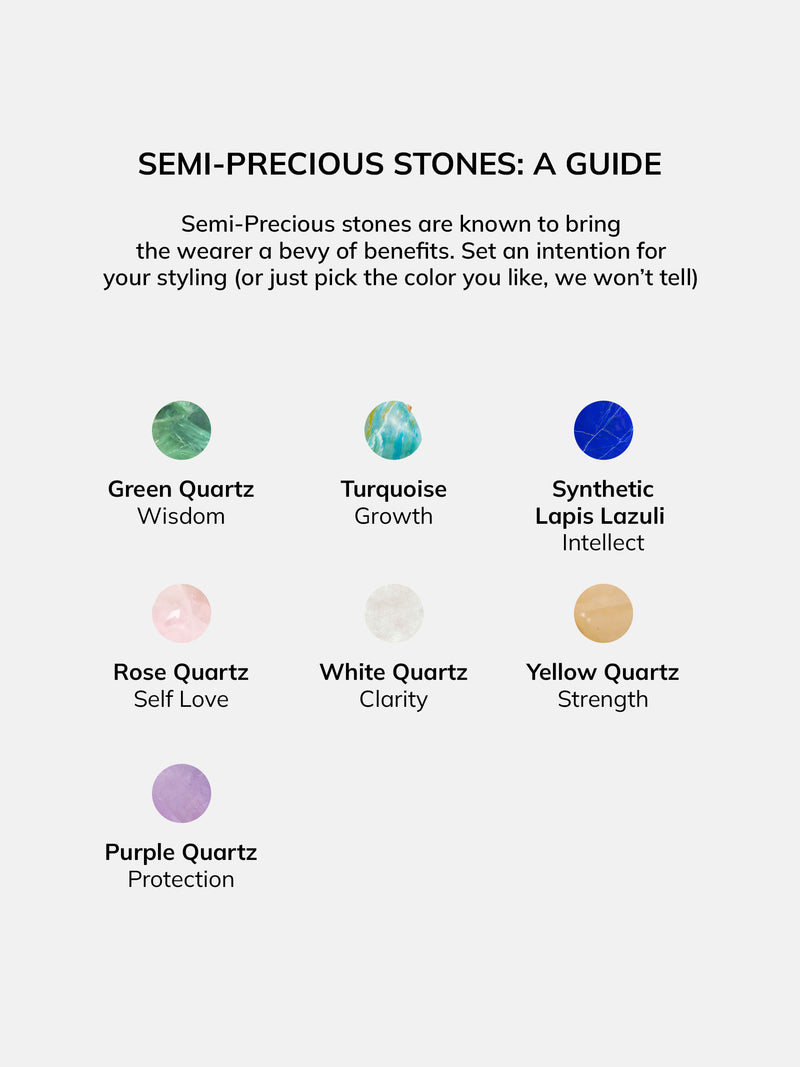Select the 'Yellow Quartz' name
Screen dimensions: 800x1067
pos(603,672)
